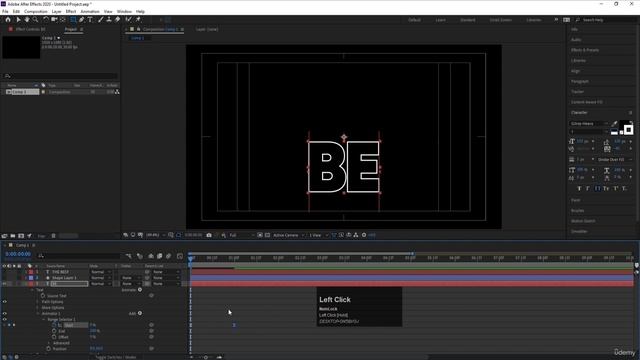The width and height of the screenshot is (640, 360).
Task: Click the snapshot camera icon below viewer
Action: click(209, 235)
